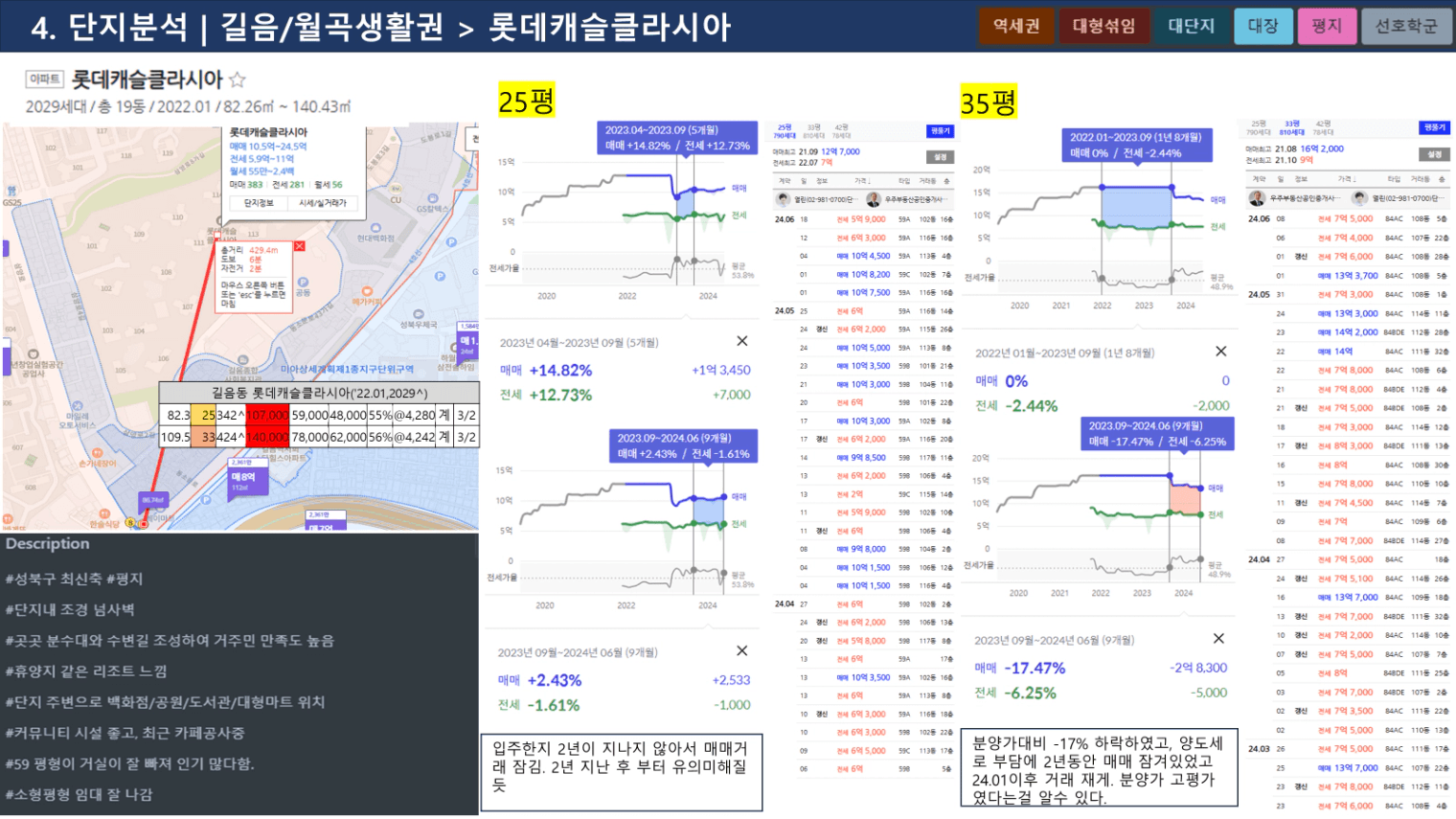Click the note starting 분양가대비 -17%

1100,768
